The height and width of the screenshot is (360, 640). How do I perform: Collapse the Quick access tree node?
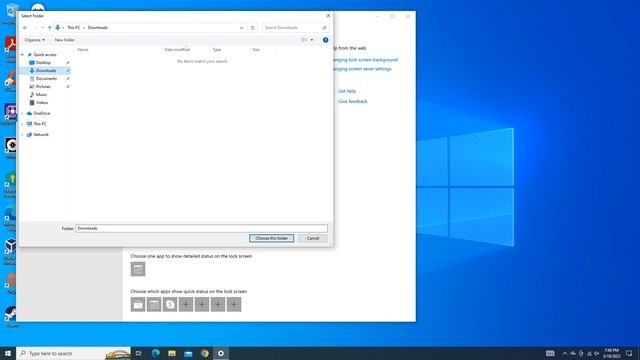click(22, 55)
